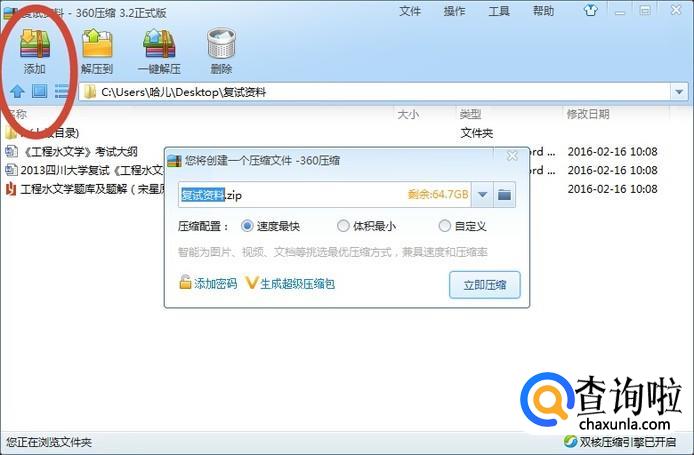Select 速度最快 compression option
This screenshot has width=694, height=455.
coord(247,226)
